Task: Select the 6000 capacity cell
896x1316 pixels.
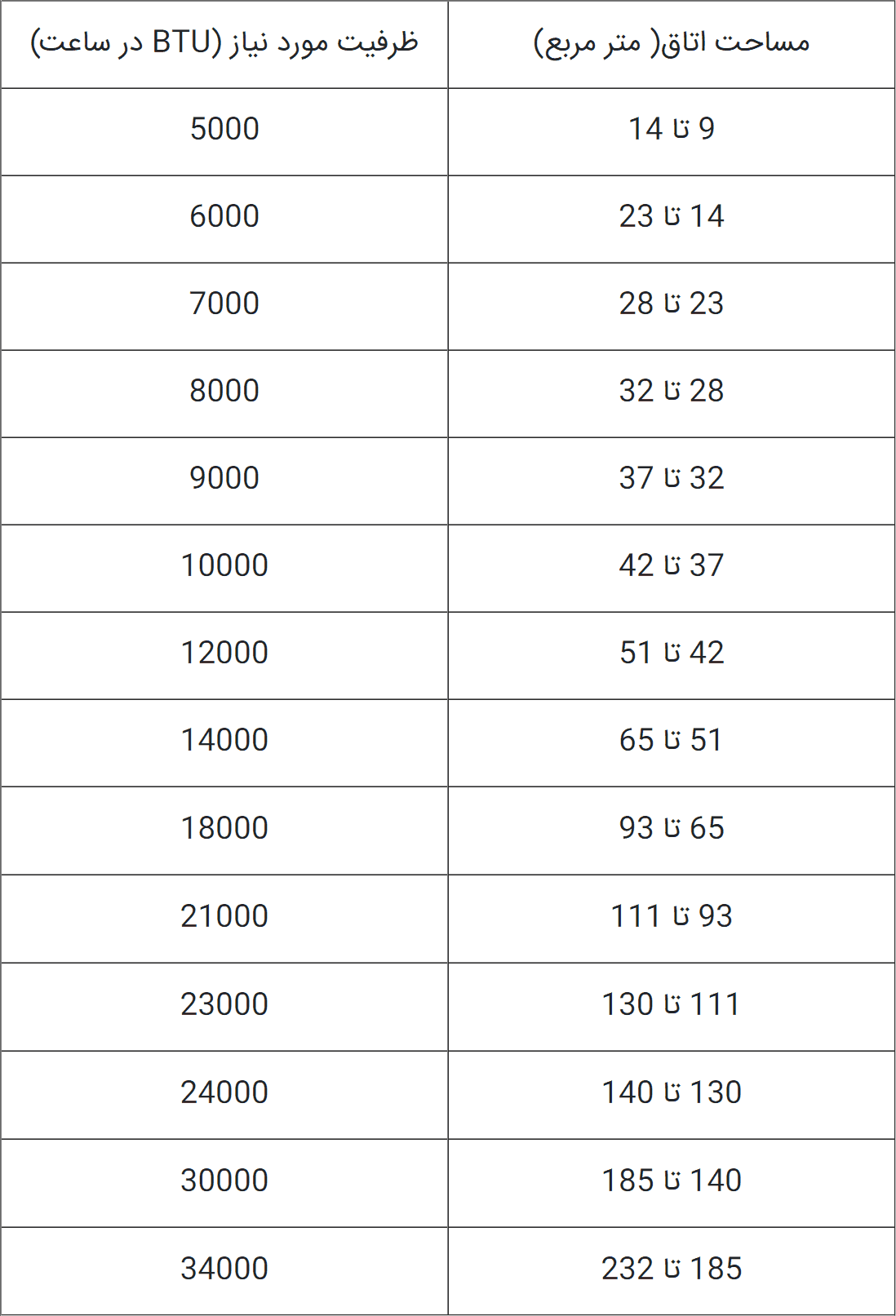Action: [224, 216]
